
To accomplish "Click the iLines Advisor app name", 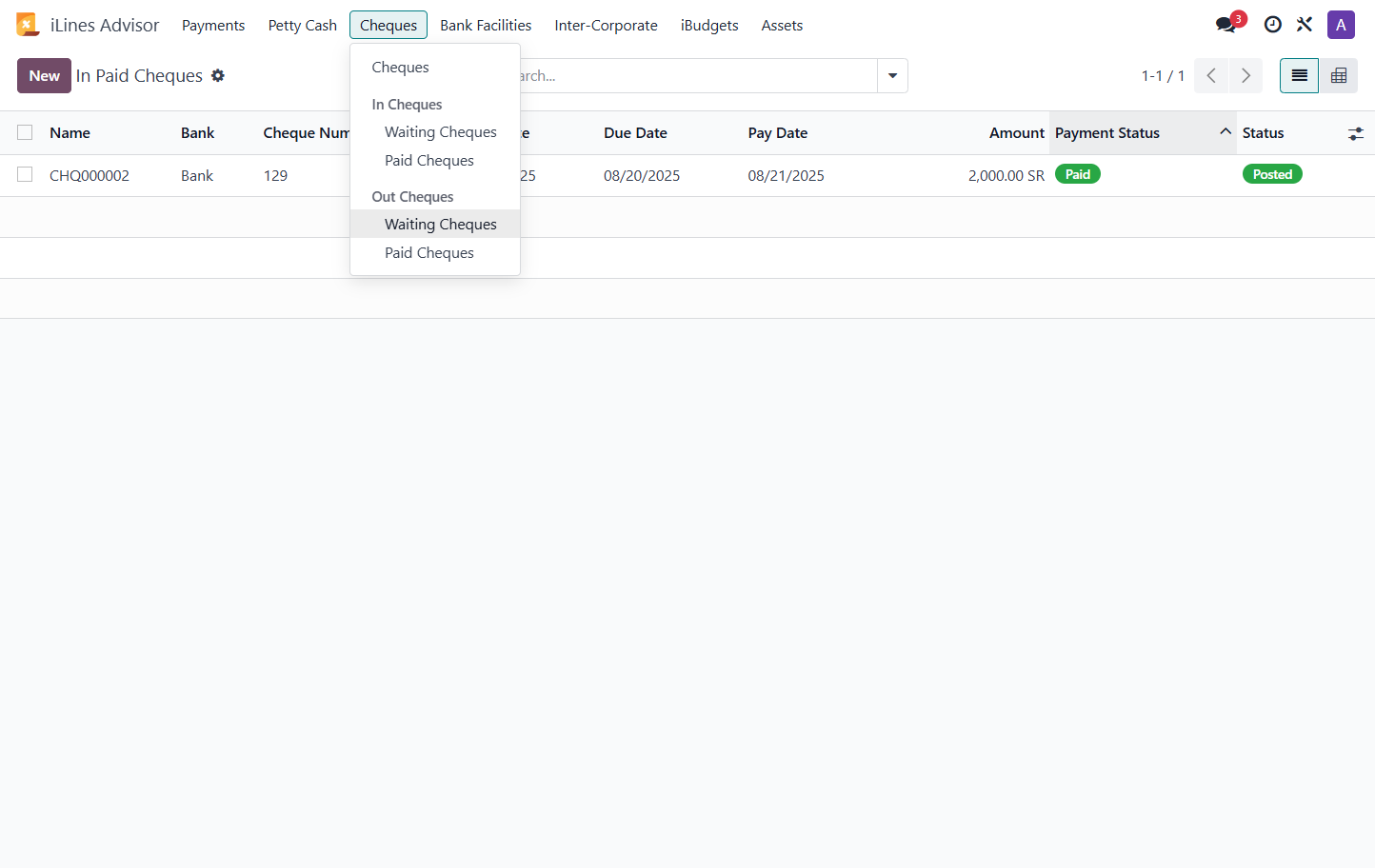I will pos(105,26).
